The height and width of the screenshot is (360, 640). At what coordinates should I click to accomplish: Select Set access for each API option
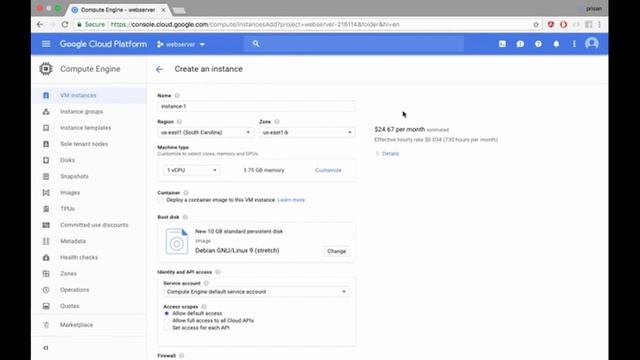pyautogui.click(x=167, y=328)
